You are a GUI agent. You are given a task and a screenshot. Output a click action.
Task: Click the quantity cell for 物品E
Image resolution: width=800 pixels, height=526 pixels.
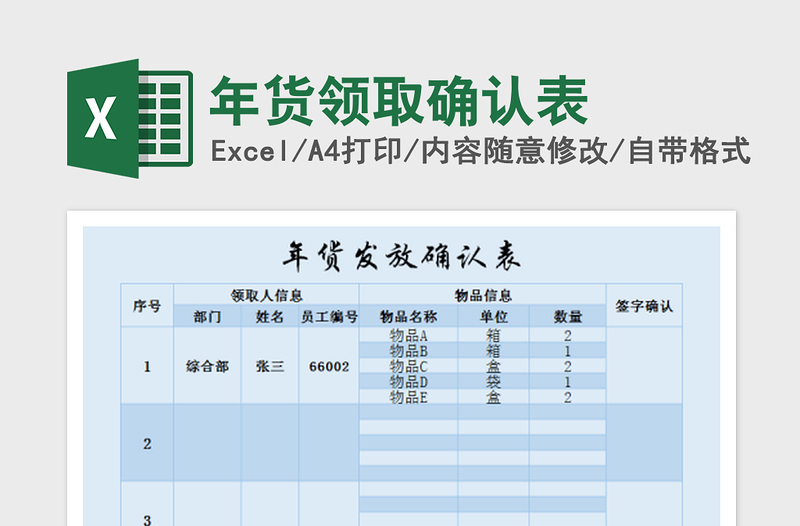point(567,396)
